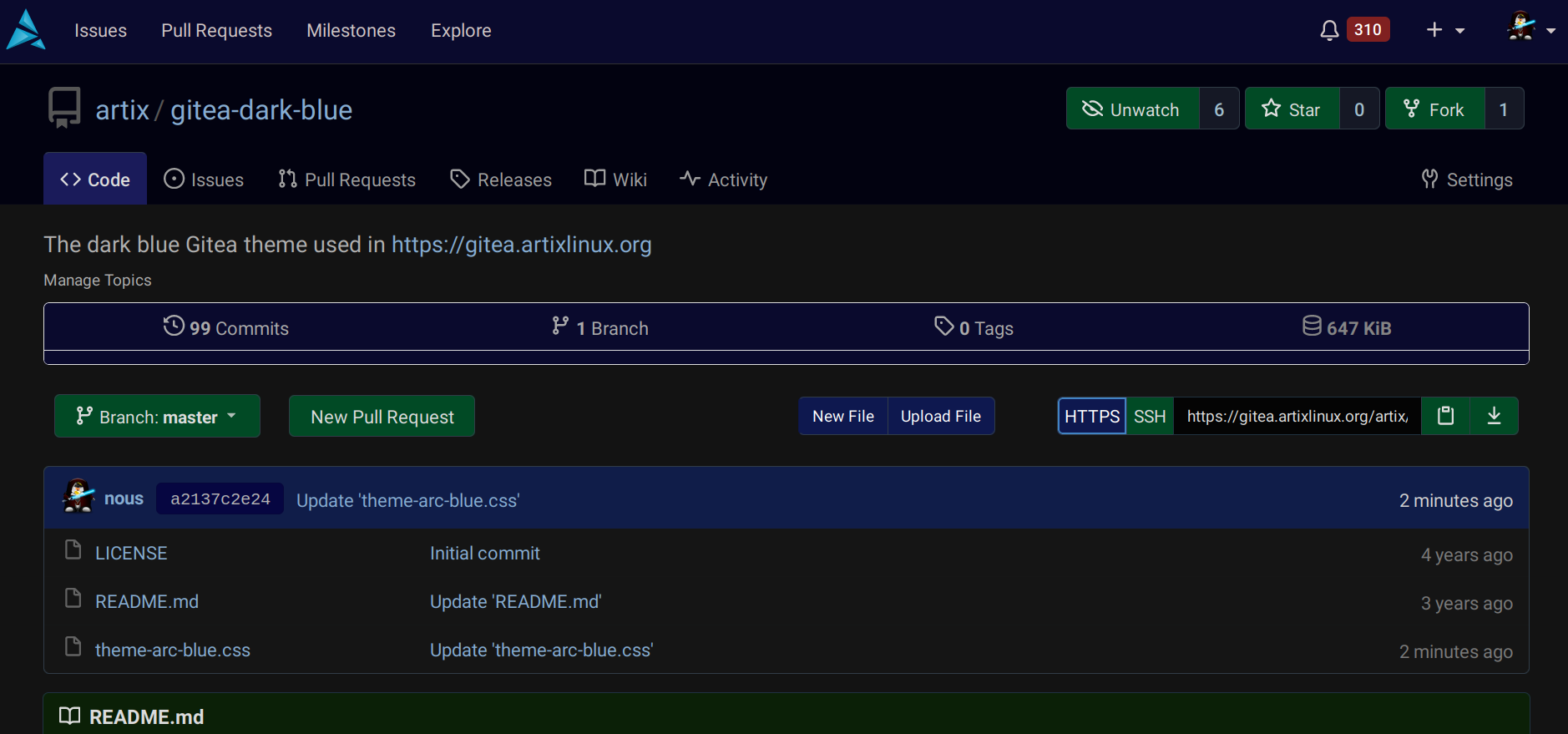The height and width of the screenshot is (734, 1568).
Task: Click the New File button
Action: click(843, 416)
